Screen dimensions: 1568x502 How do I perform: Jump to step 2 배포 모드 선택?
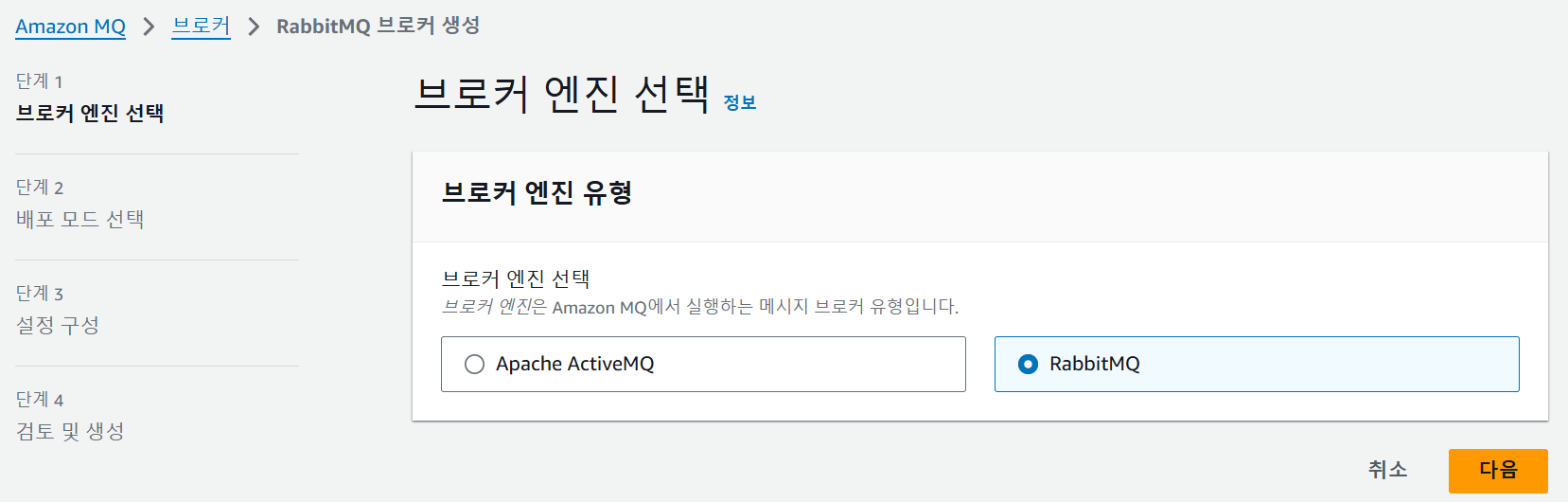(x=80, y=220)
